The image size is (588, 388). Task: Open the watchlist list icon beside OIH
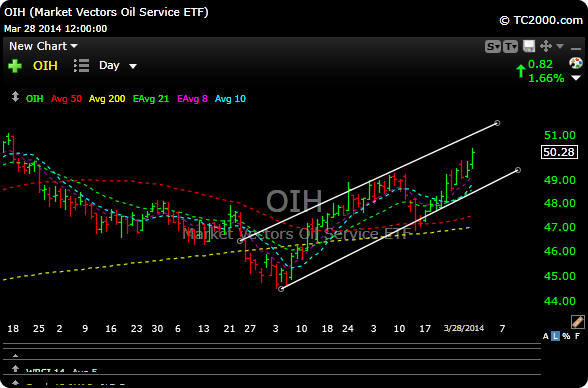(81, 66)
